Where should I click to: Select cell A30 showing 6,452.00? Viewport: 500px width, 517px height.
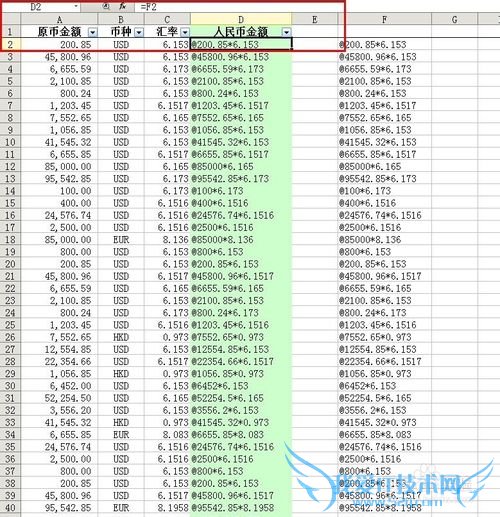click(59, 386)
